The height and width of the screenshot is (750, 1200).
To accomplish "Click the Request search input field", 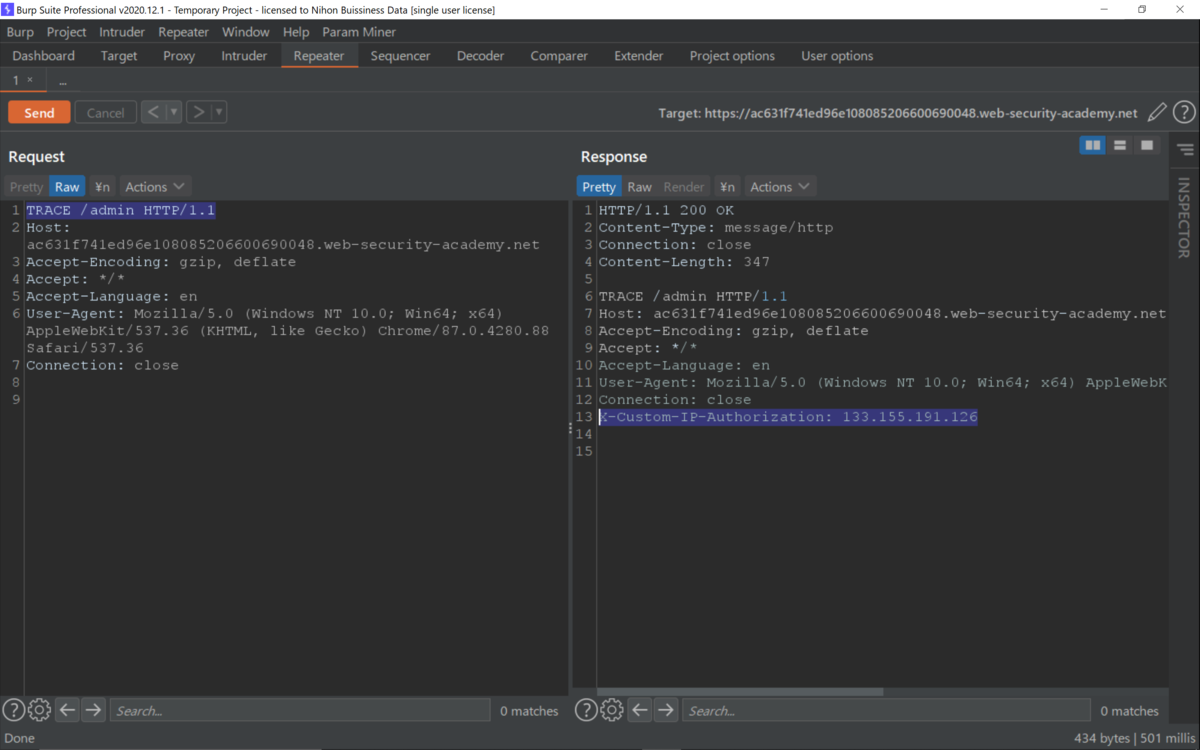I will click(300, 710).
